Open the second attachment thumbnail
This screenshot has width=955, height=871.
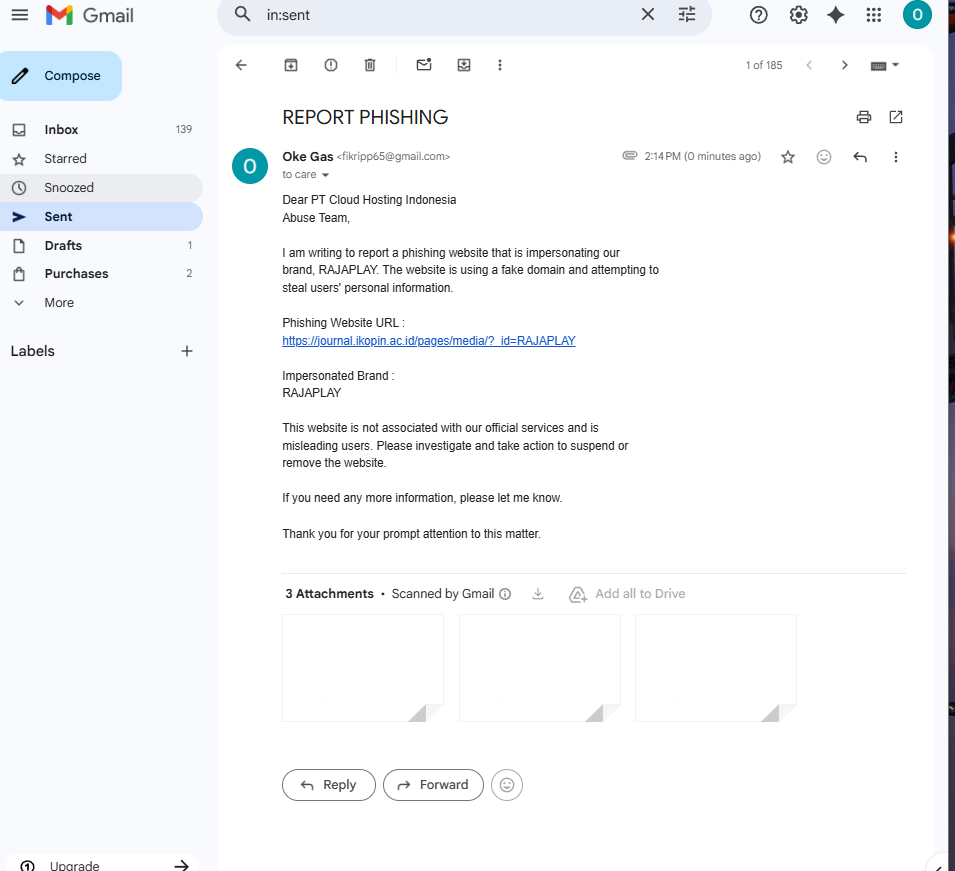pyautogui.click(x=540, y=668)
